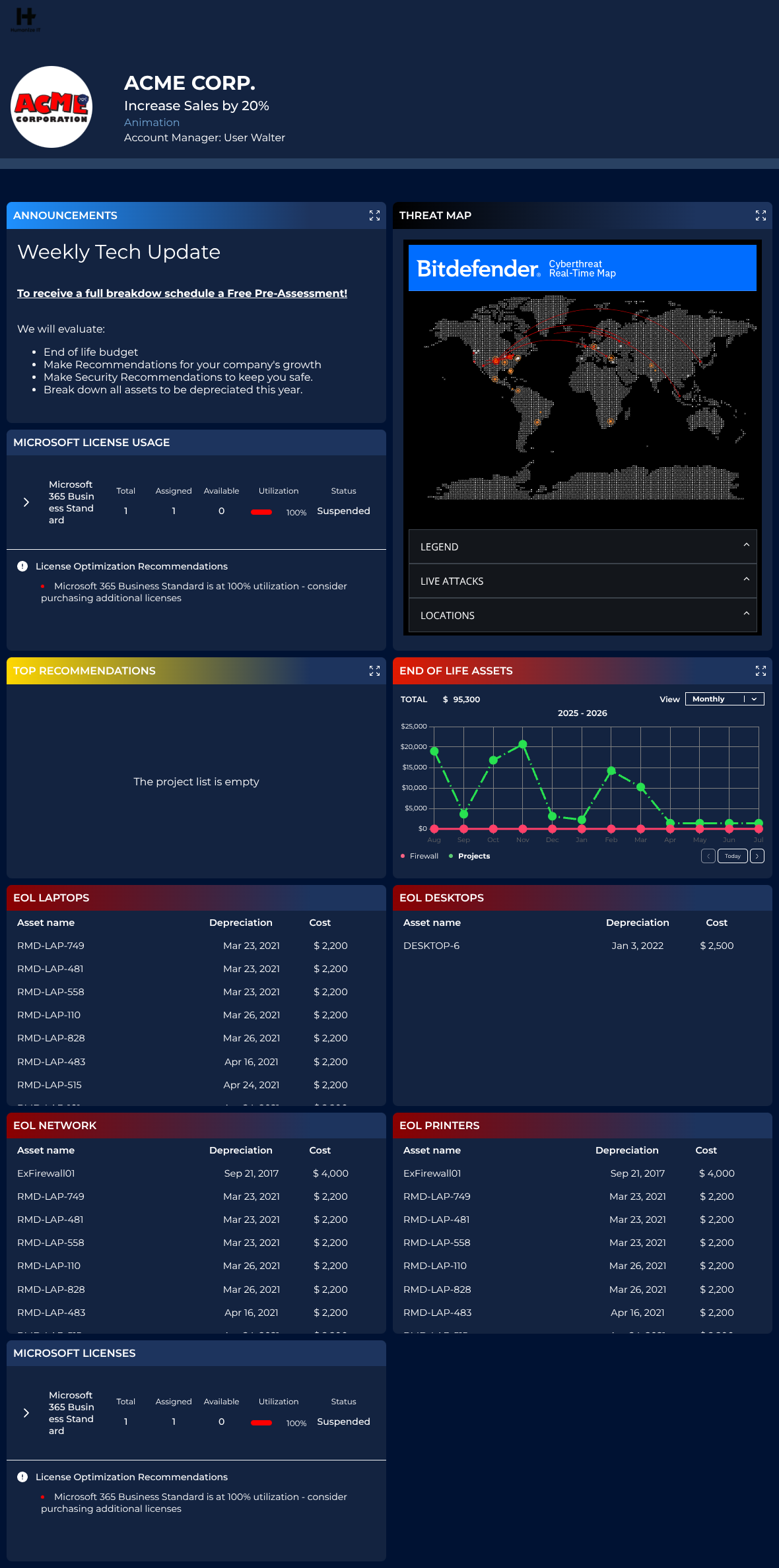Click utilization bar in Microsoft Licenses panel
Image resolution: width=779 pixels, height=1568 pixels.
[261, 1423]
